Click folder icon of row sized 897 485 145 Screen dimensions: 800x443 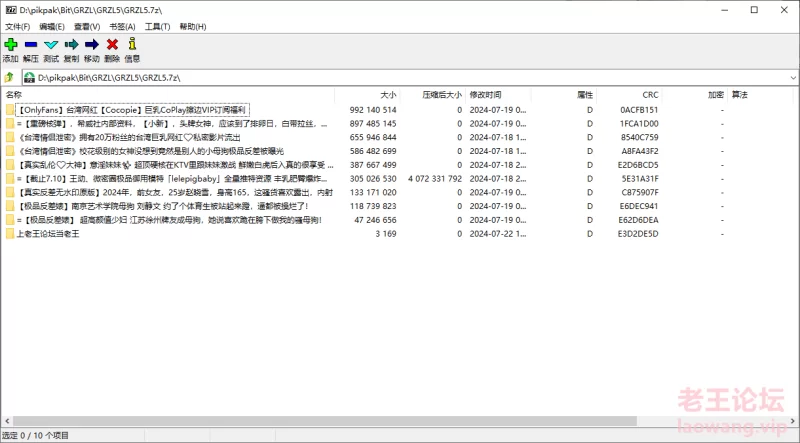[10, 124]
